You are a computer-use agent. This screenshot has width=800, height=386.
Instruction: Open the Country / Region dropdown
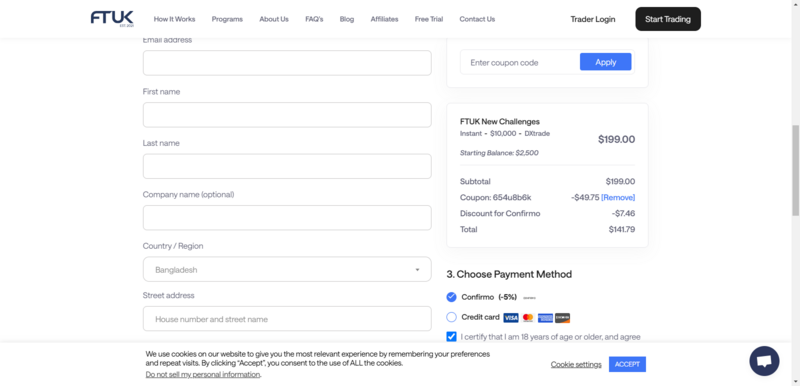tap(287, 269)
